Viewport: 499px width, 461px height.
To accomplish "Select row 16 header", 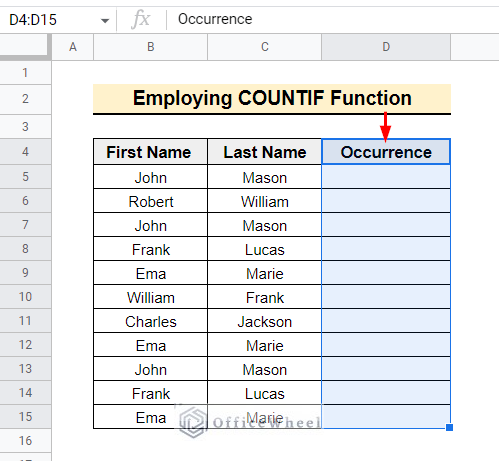I will (x=25, y=441).
